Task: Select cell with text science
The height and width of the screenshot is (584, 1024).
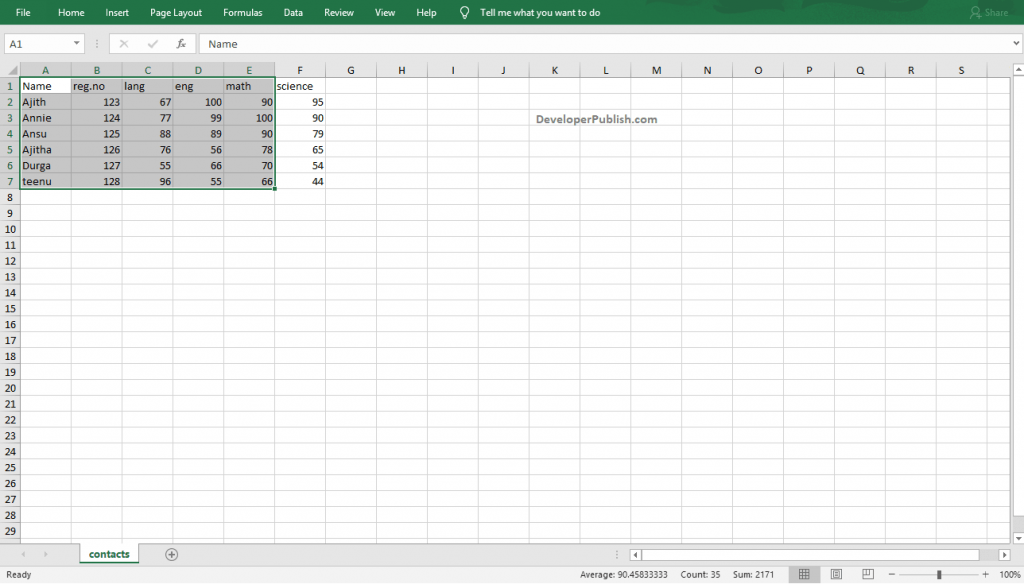Action: click(x=300, y=86)
